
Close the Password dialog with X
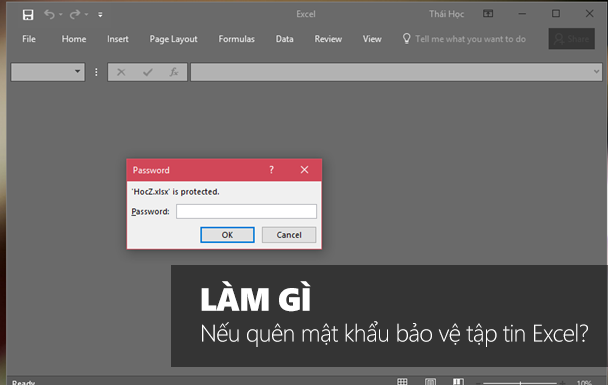pos(304,169)
